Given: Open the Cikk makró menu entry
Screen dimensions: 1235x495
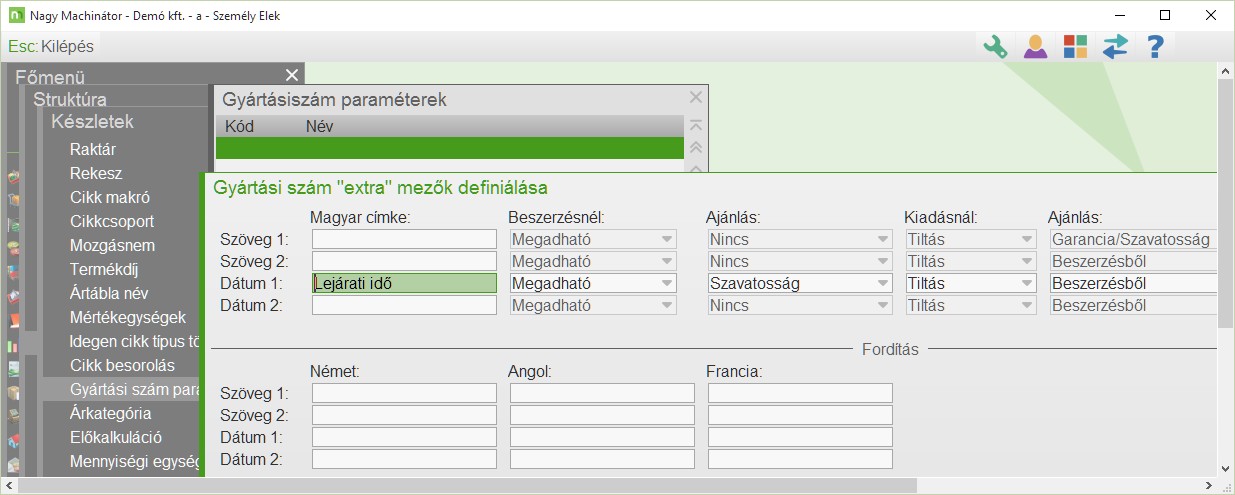Looking at the screenshot, I should 110,197.
